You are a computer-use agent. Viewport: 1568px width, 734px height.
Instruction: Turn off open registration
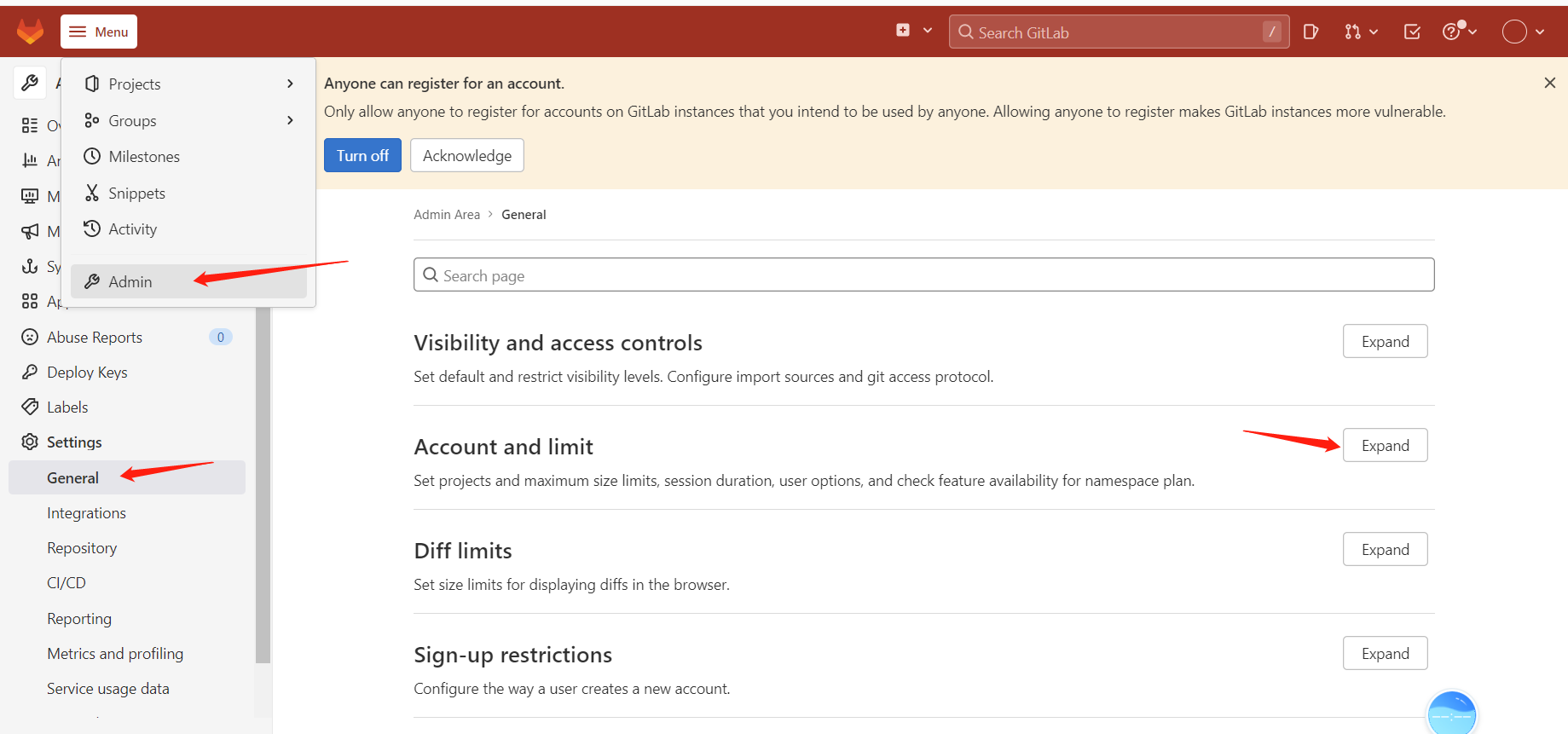(362, 155)
